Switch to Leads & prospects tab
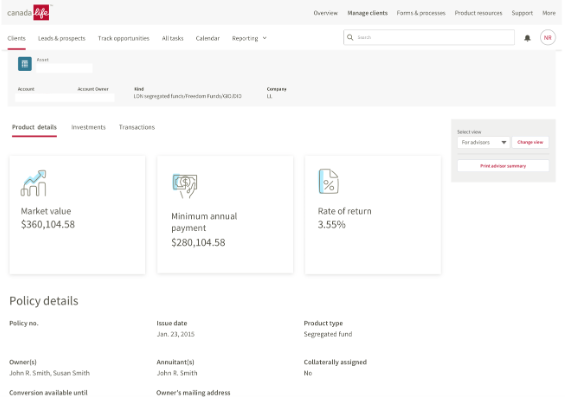 [x=62, y=38]
